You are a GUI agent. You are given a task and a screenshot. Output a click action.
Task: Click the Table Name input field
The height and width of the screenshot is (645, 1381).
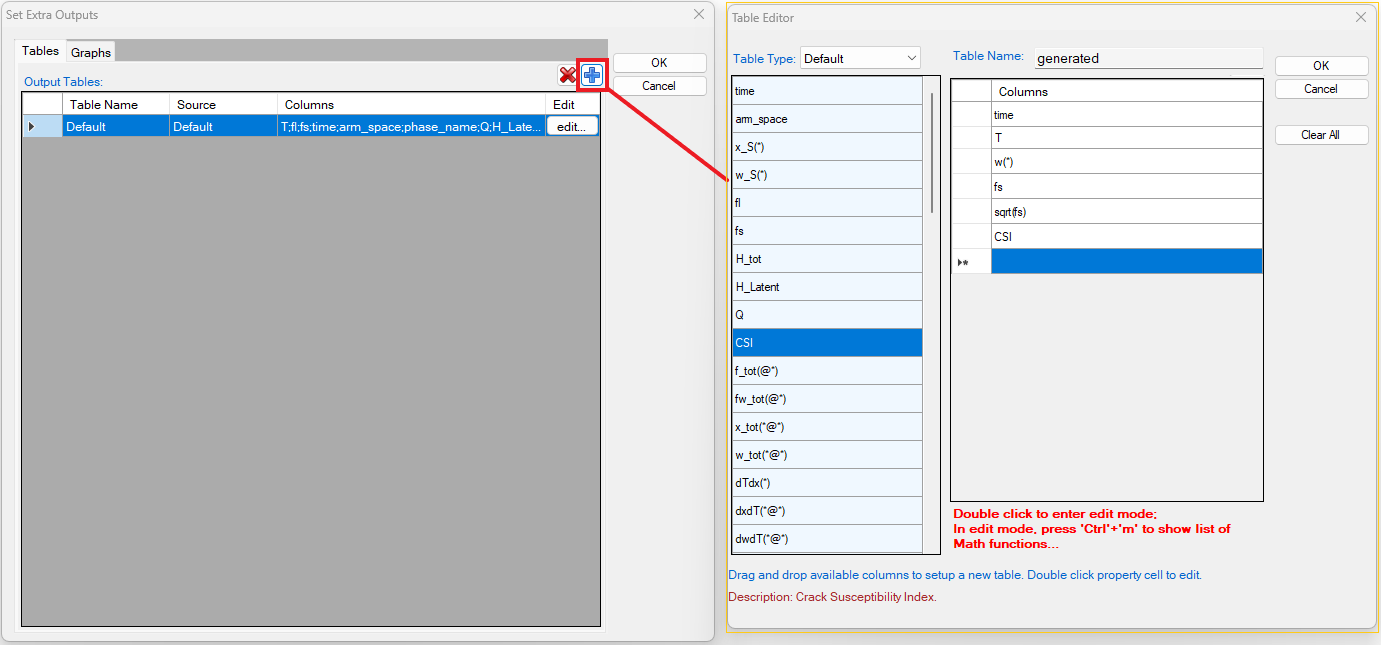click(x=1148, y=58)
